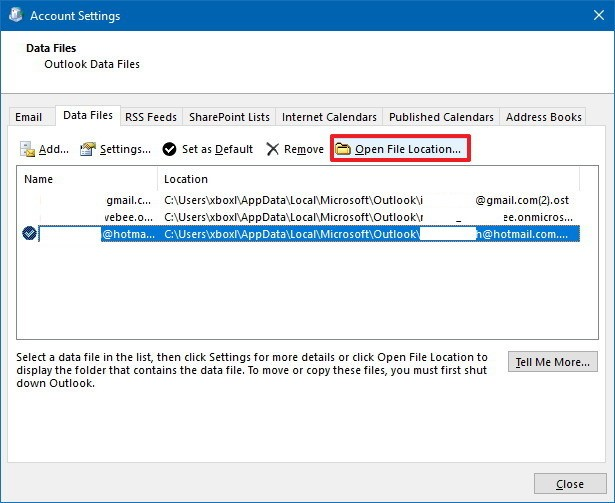615x503 pixels.
Task: Click the gmail.com(2).ost location path
Action: (x=366, y=200)
